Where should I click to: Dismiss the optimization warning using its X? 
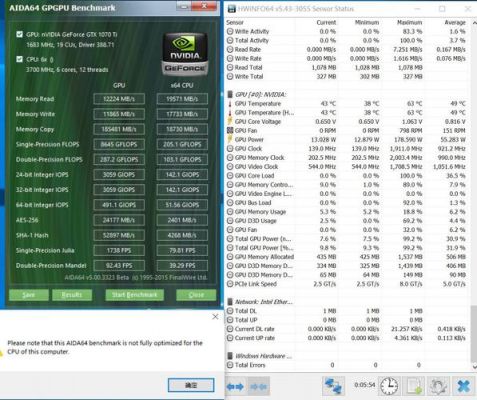click(x=215, y=317)
